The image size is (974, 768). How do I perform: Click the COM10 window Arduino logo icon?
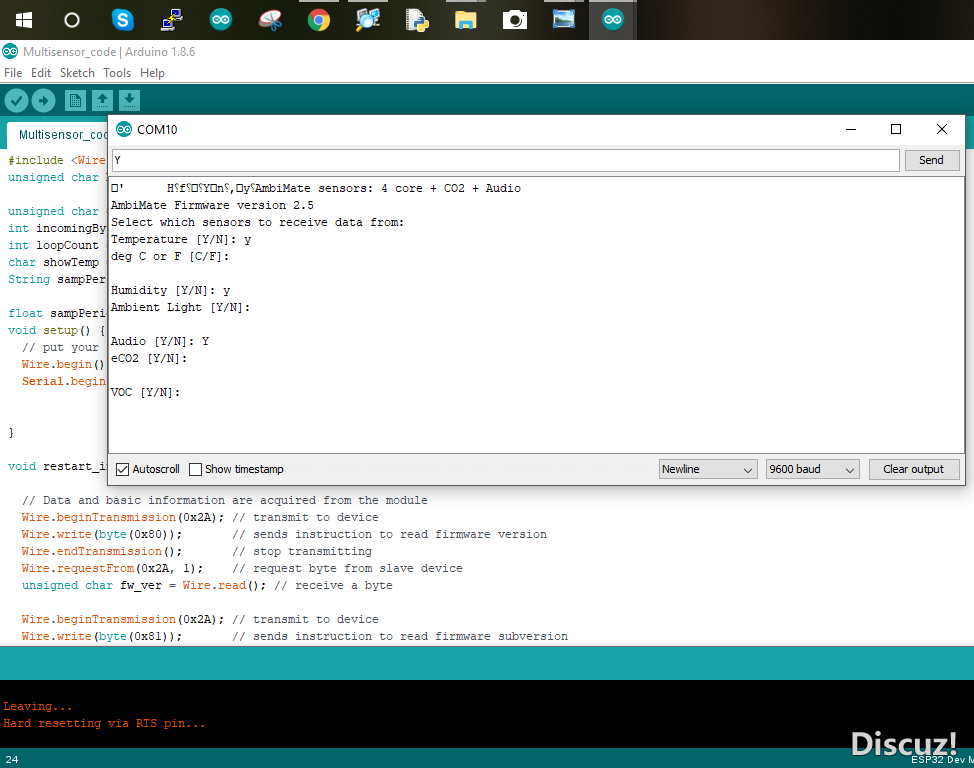point(124,129)
